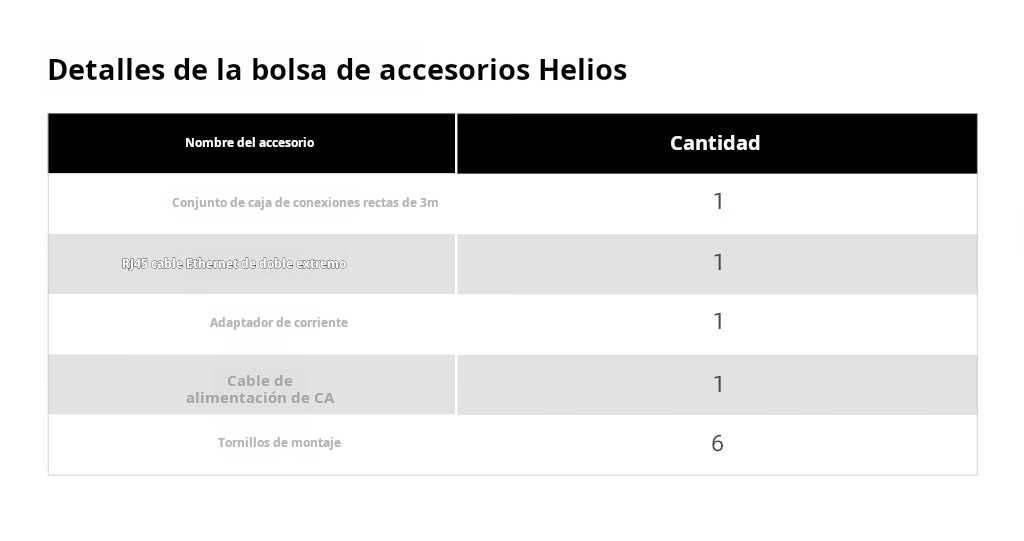This screenshot has height=541, width=1024.
Task: Click the quantity for the caja de conexiones row
Action: [x=718, y=202]
